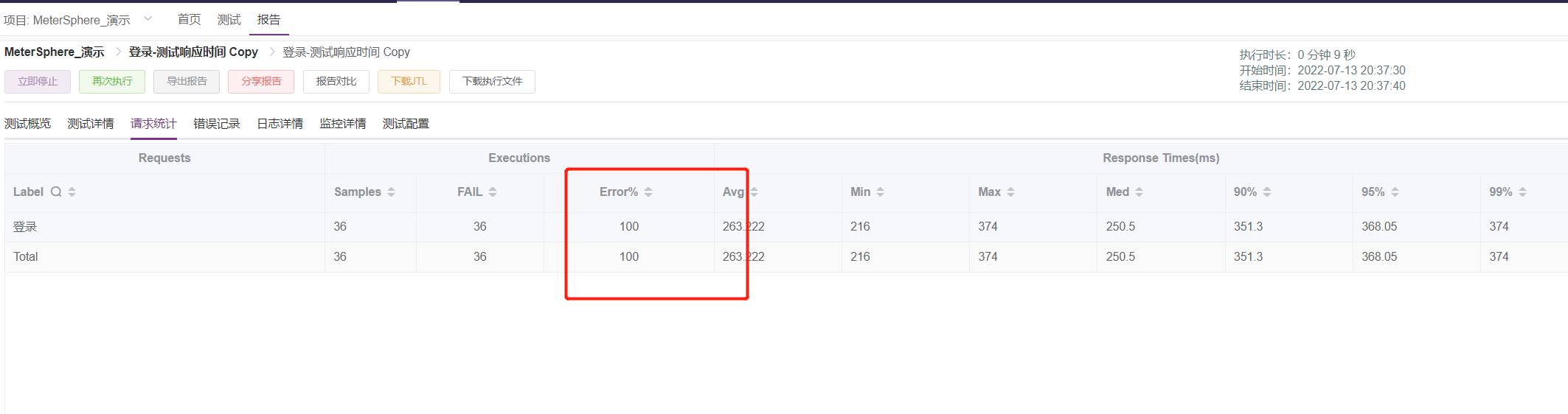The width and height of the screenshot is (1568, 414).
Task: Sort table by Label column arrows
Action: (72, 192)
